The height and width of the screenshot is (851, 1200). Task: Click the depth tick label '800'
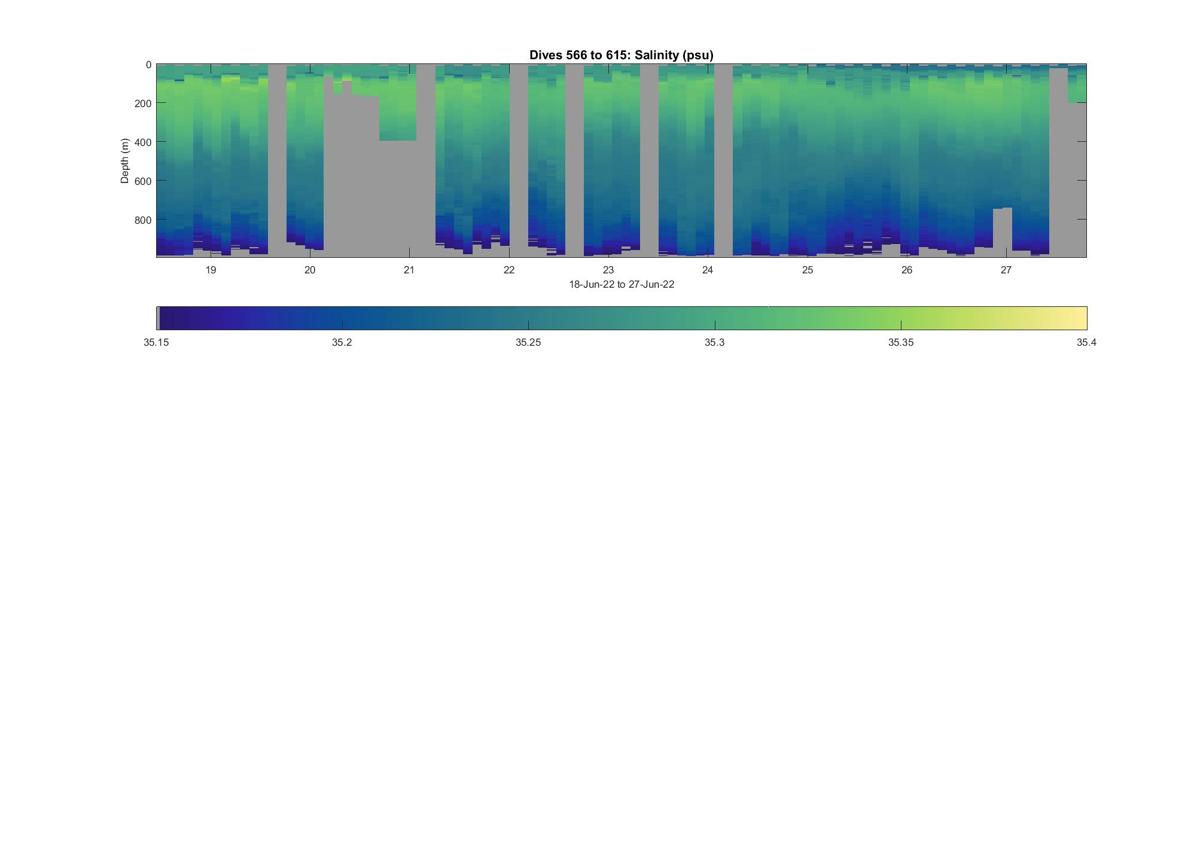[143, 220]
